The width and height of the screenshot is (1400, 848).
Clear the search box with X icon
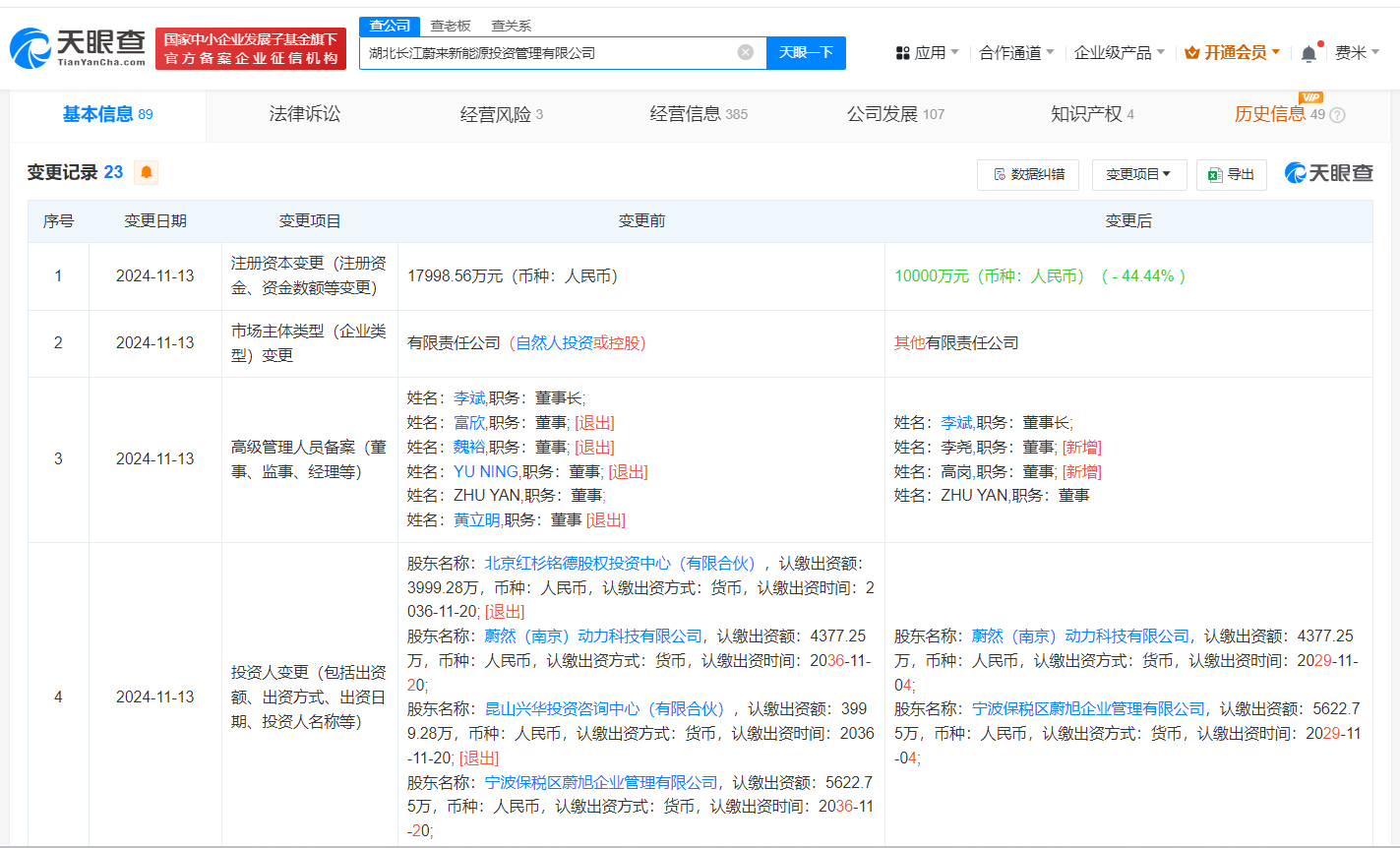coord(746,52)
